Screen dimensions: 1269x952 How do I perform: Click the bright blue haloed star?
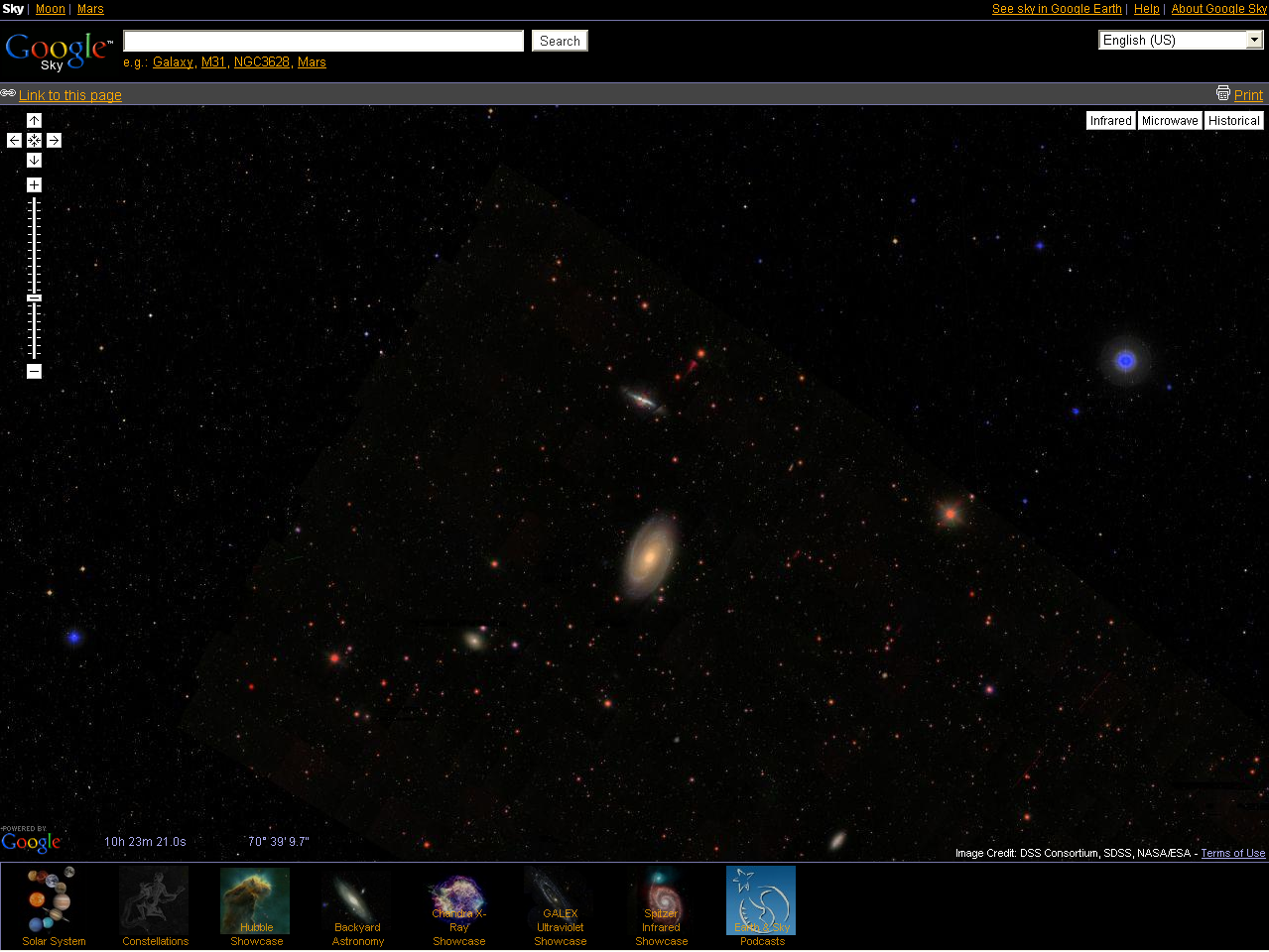(1125, 360)
